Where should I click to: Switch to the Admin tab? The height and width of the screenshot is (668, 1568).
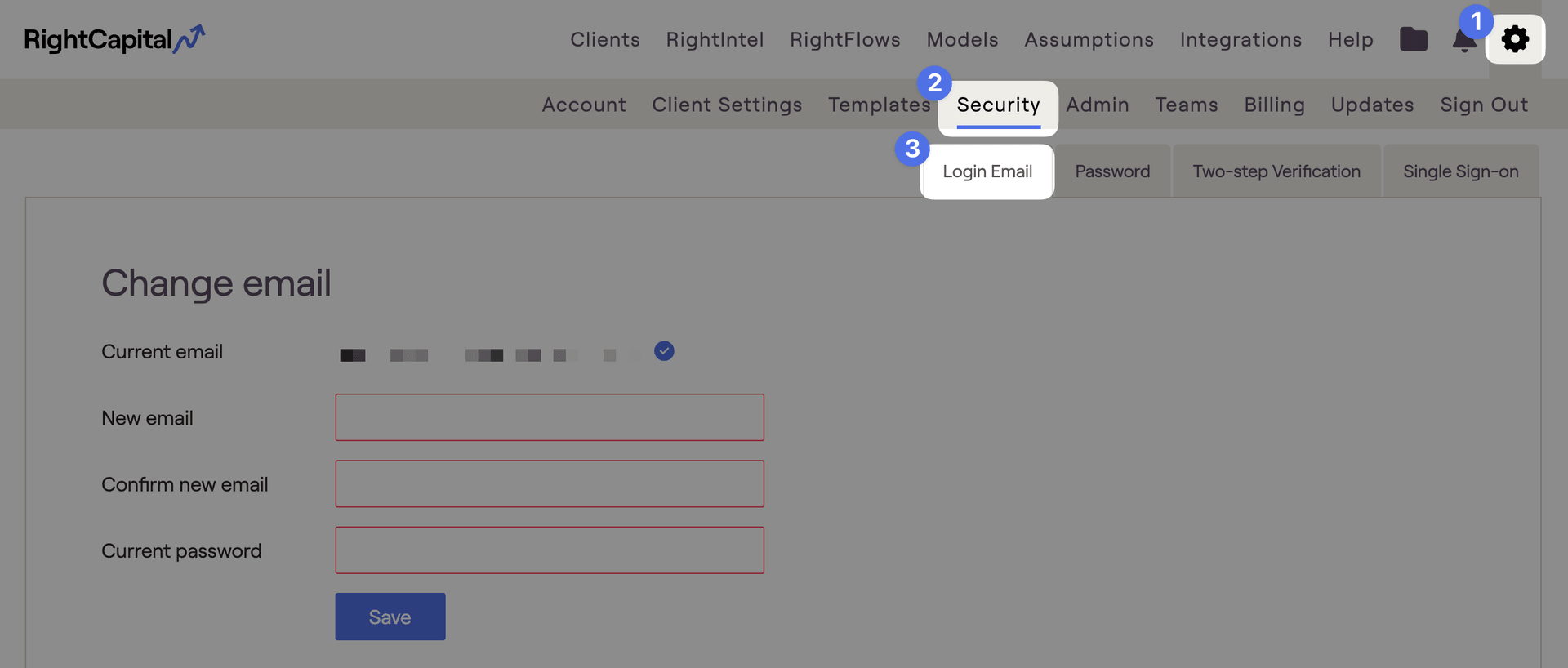[1098, 105]
